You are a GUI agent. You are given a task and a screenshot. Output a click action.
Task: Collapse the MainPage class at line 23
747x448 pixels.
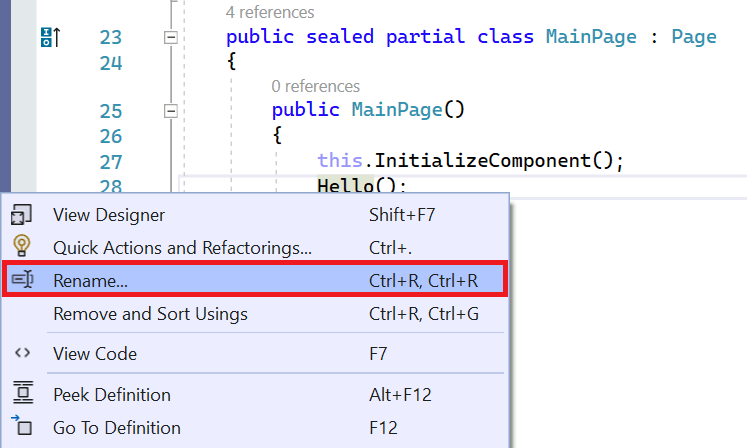tap(171, 37)
